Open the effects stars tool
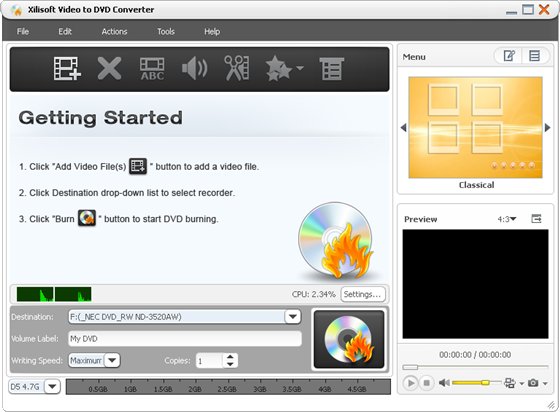The height and width of the screenshot is (412, 560). coord(284,68)
